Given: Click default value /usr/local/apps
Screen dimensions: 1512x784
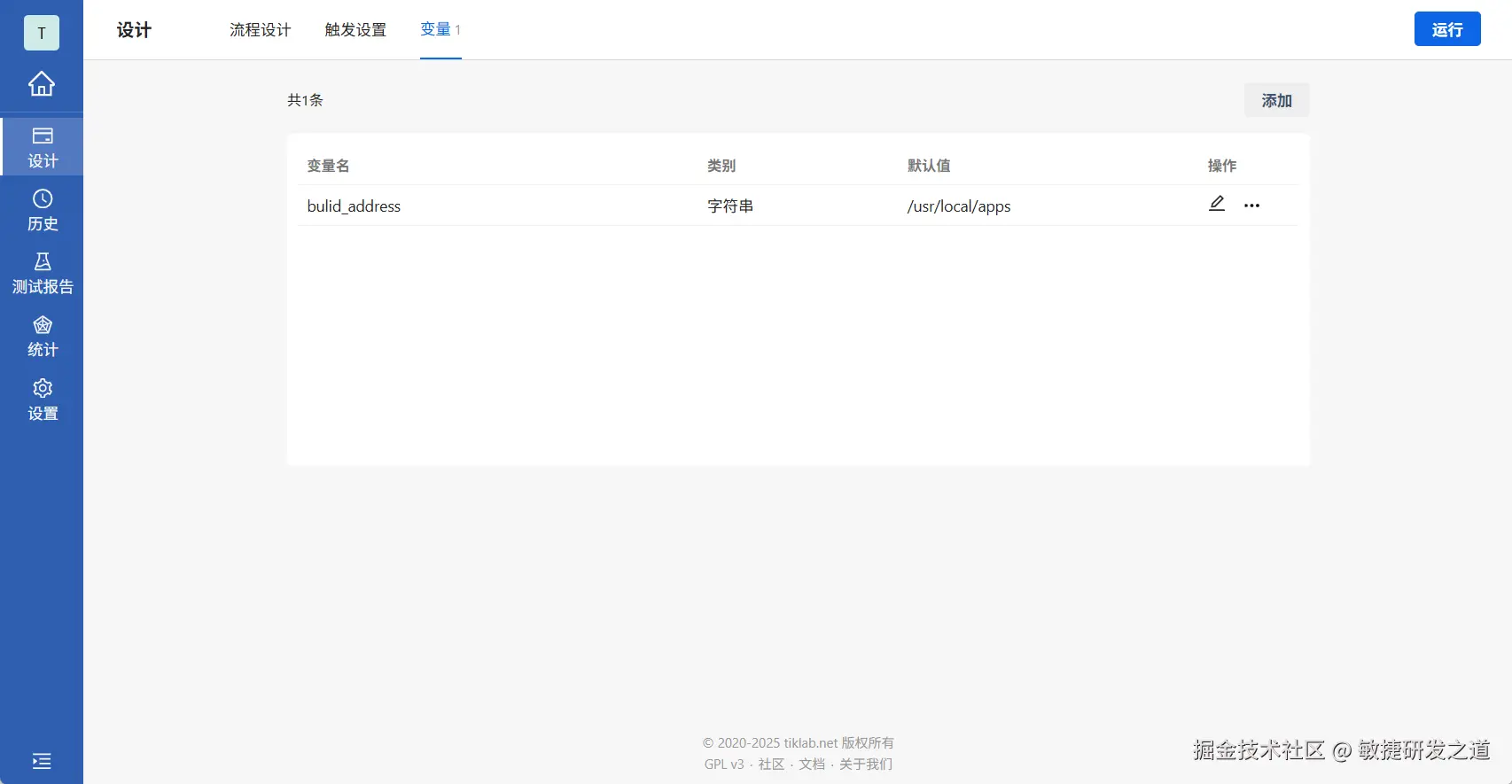Looking at the screenshot, I should click(x=959, y=206).
